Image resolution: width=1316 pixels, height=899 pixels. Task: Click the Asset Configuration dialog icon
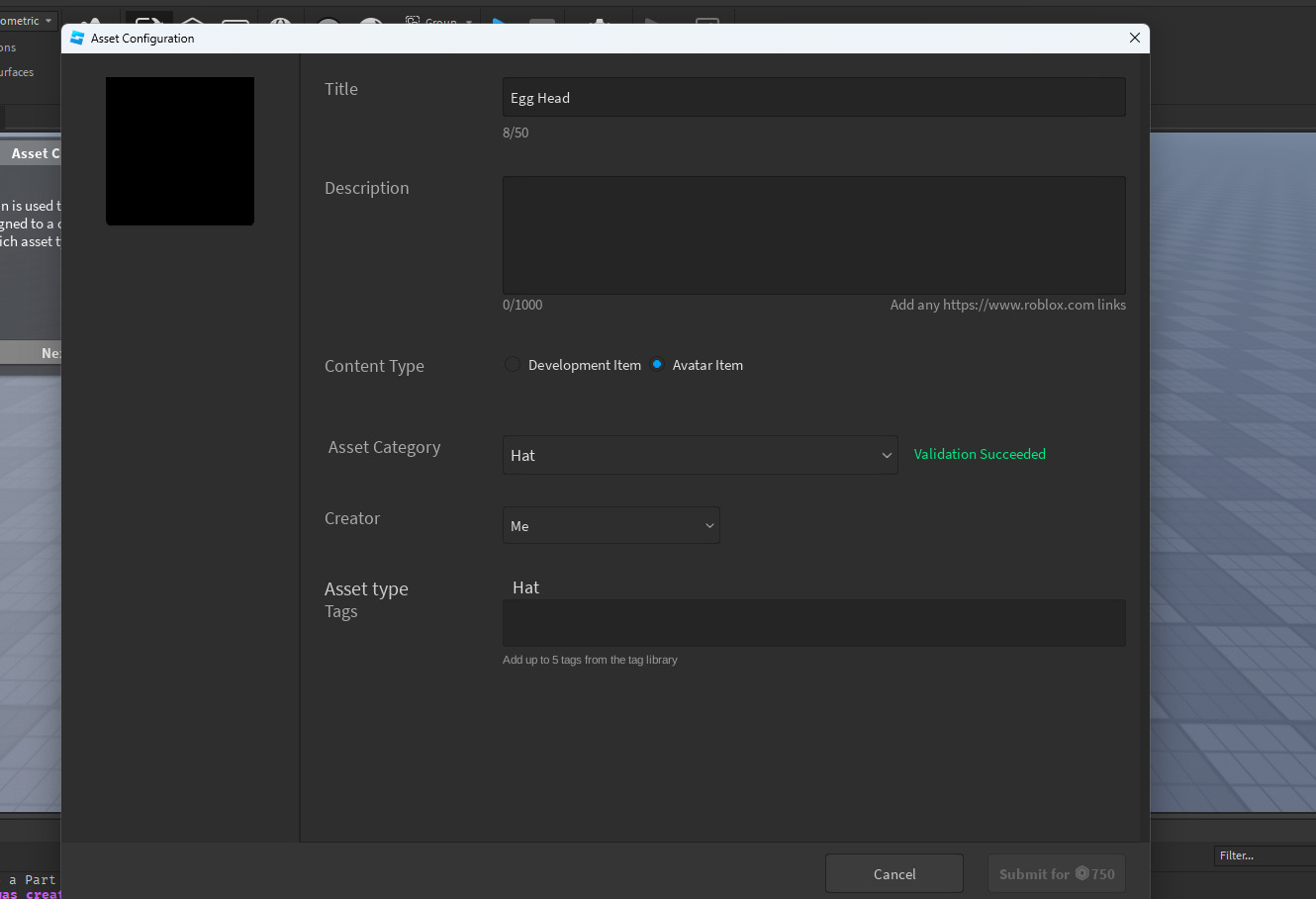tap(77, 38)
